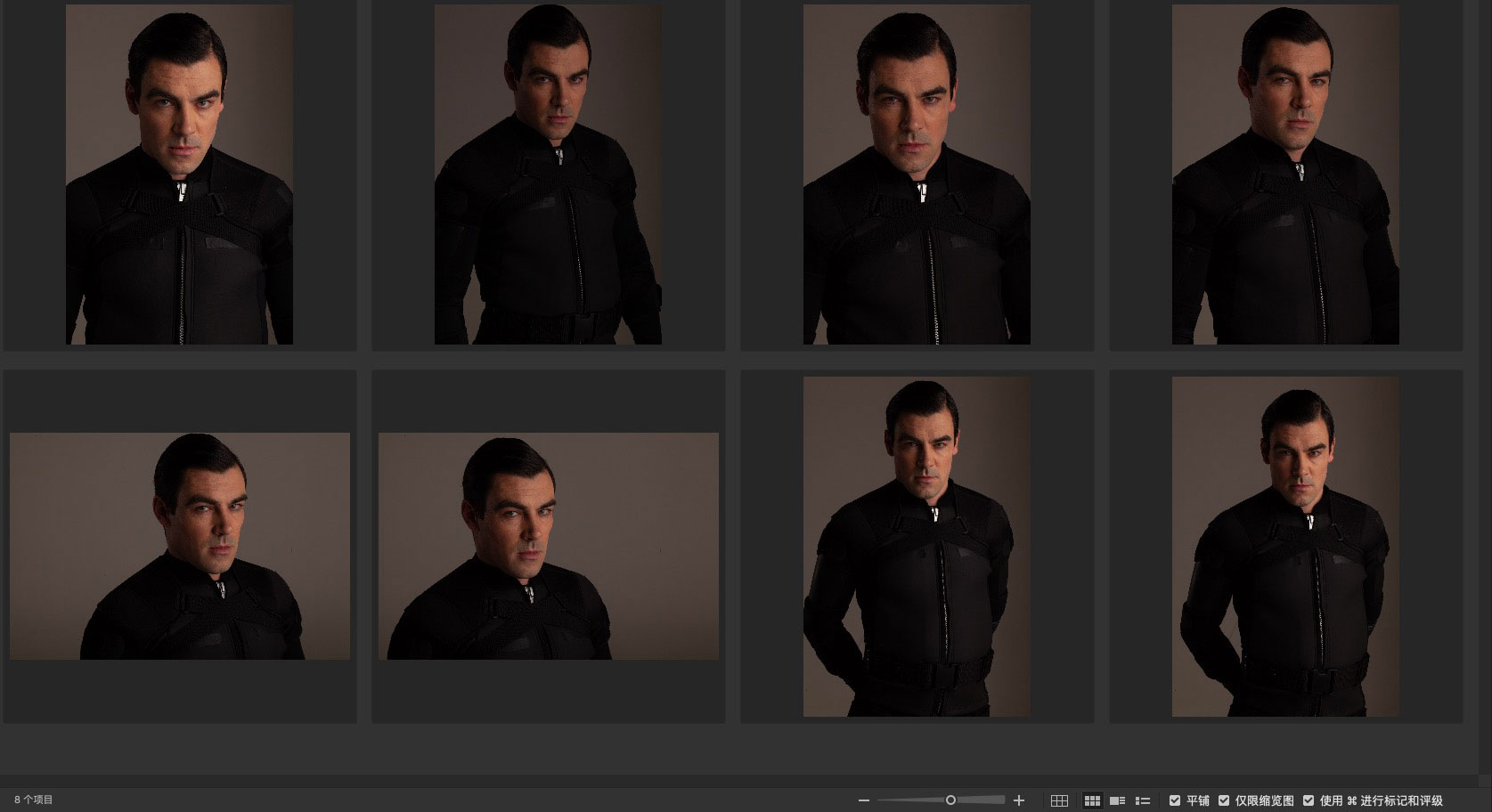Select the third thumbnail in the bottom row
The width and height of the screenshot is (1492, 812).
coord(917,546)
